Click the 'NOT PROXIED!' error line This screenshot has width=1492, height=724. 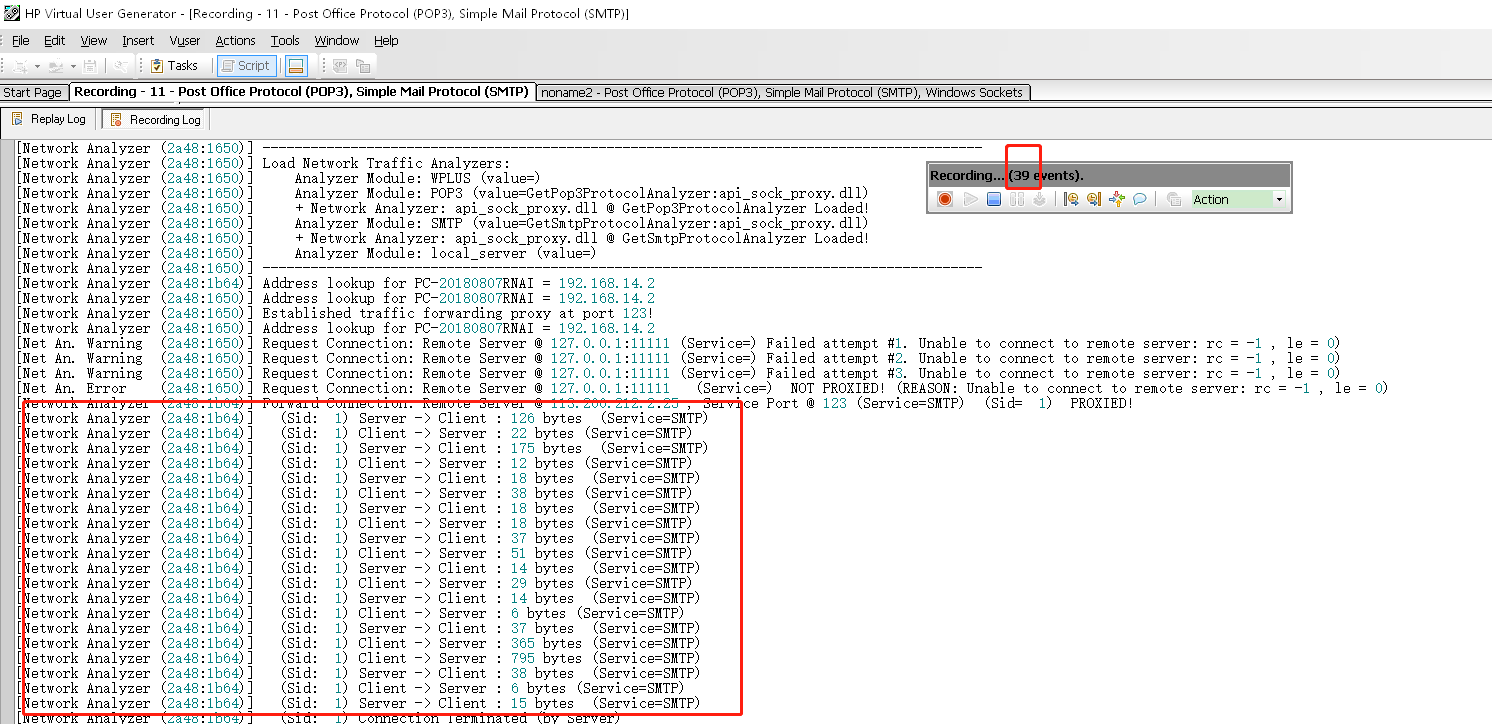tap(704, 388)
